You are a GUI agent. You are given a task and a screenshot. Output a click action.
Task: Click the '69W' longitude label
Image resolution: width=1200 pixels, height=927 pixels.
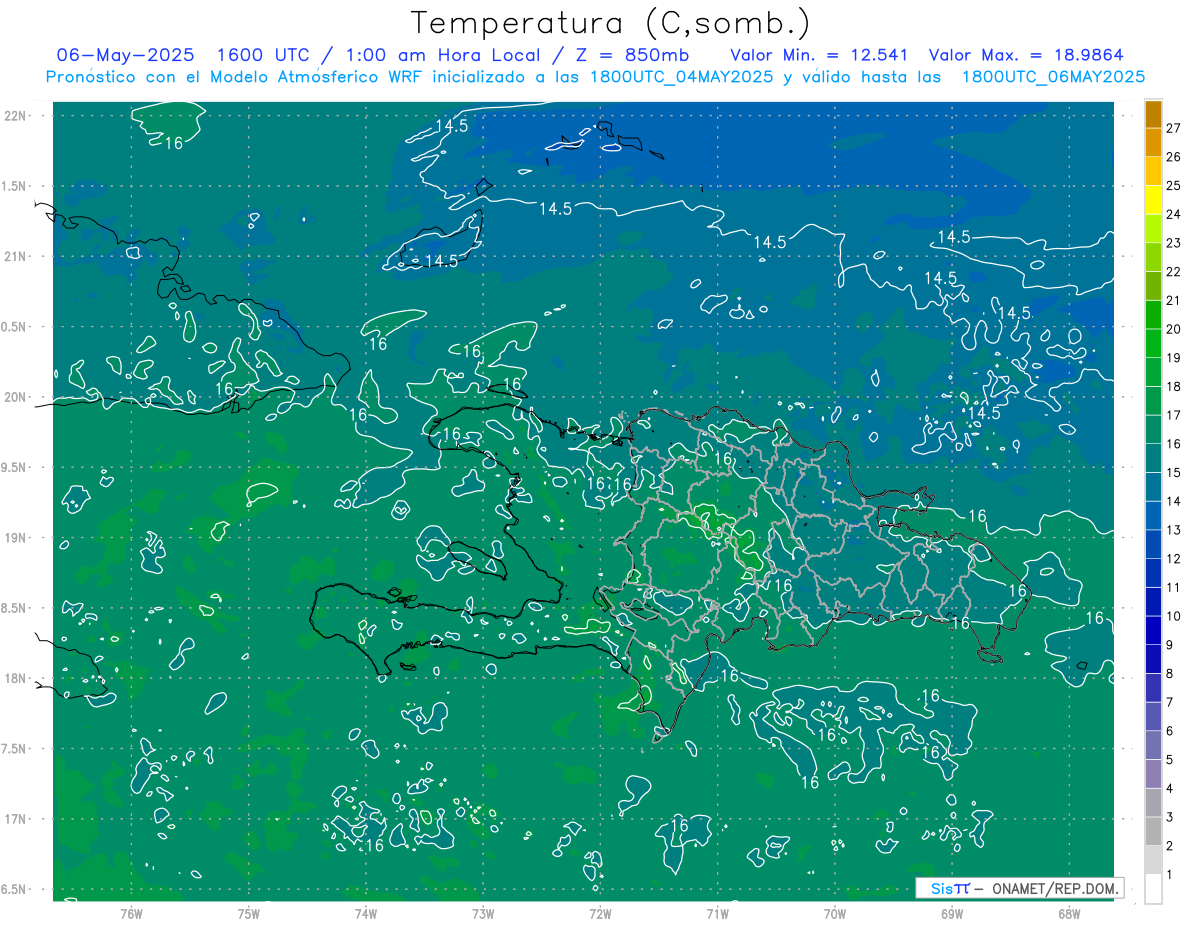[x=952, y=914]
